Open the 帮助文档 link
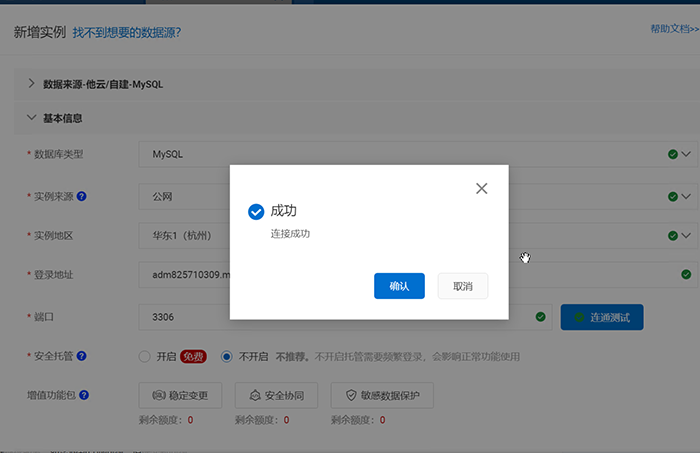The width and height of the screenshot is (700, 453). pos(673,29)
